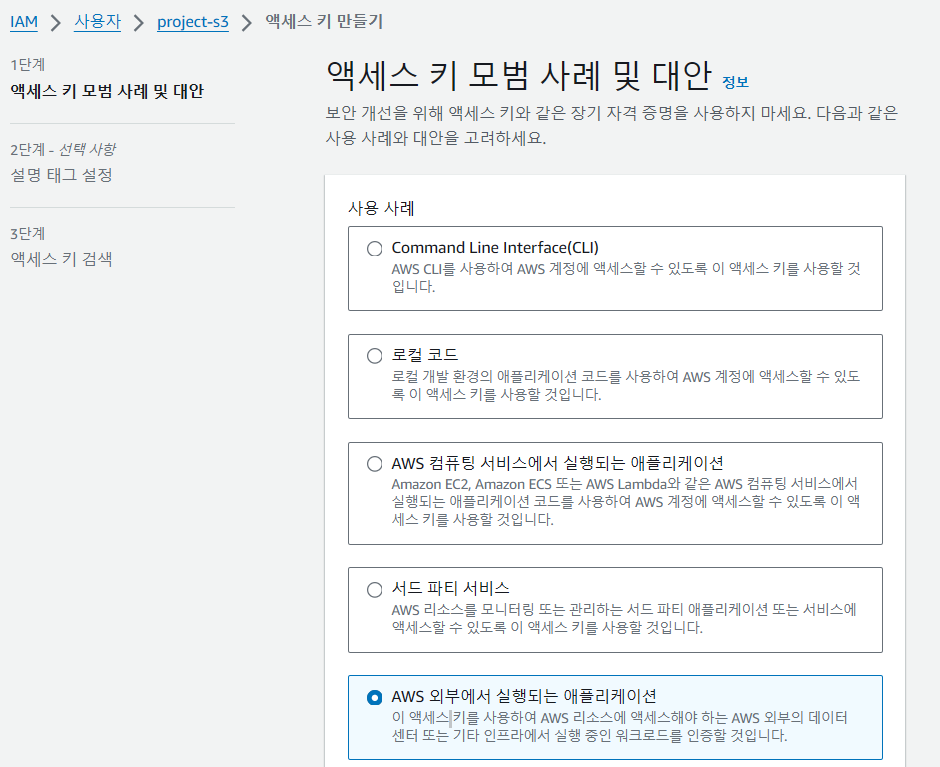
Task: Open project-s3 breadcrumb link
Action: coord(192,22)
